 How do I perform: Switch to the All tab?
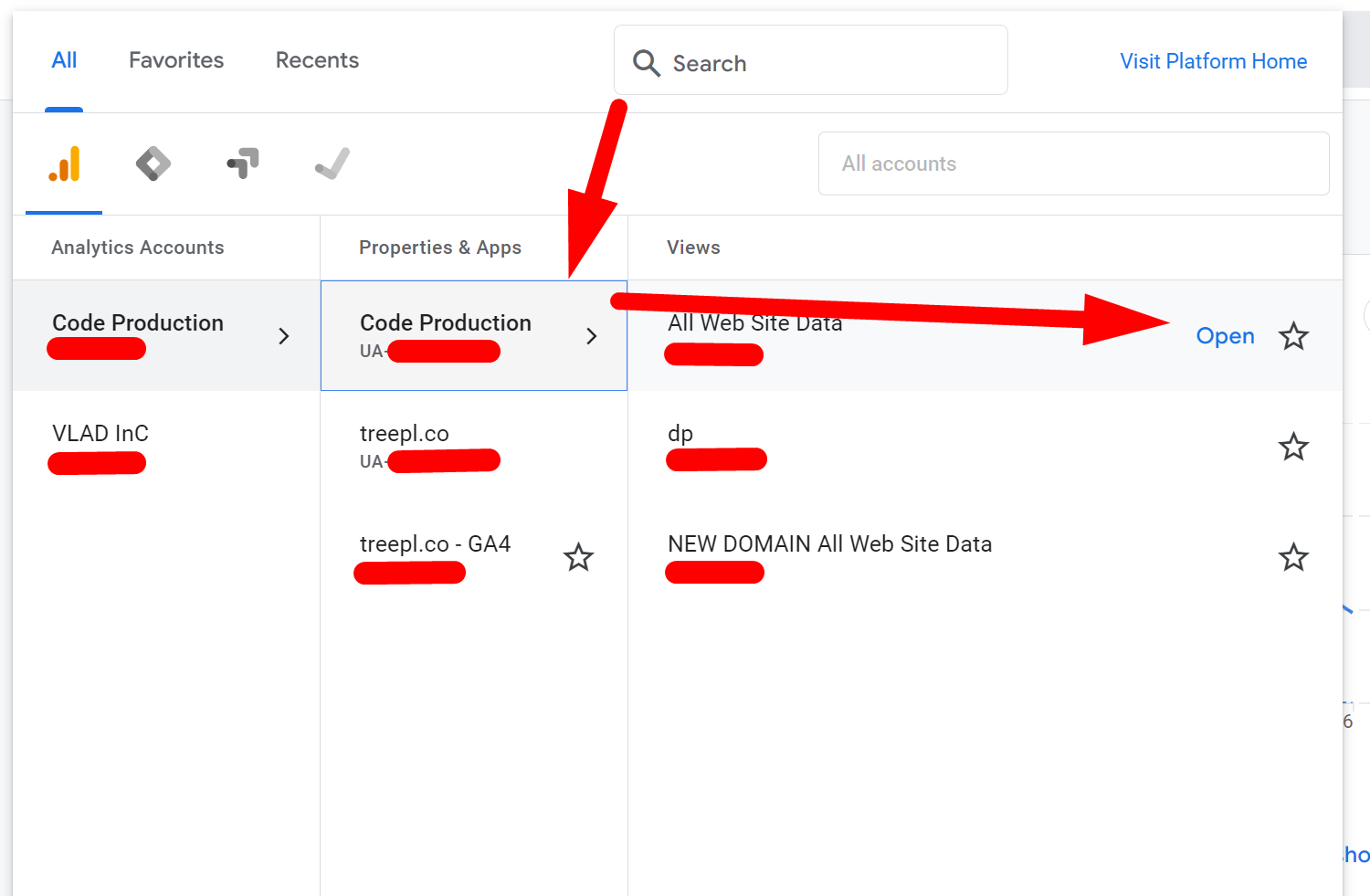point(64,60)
